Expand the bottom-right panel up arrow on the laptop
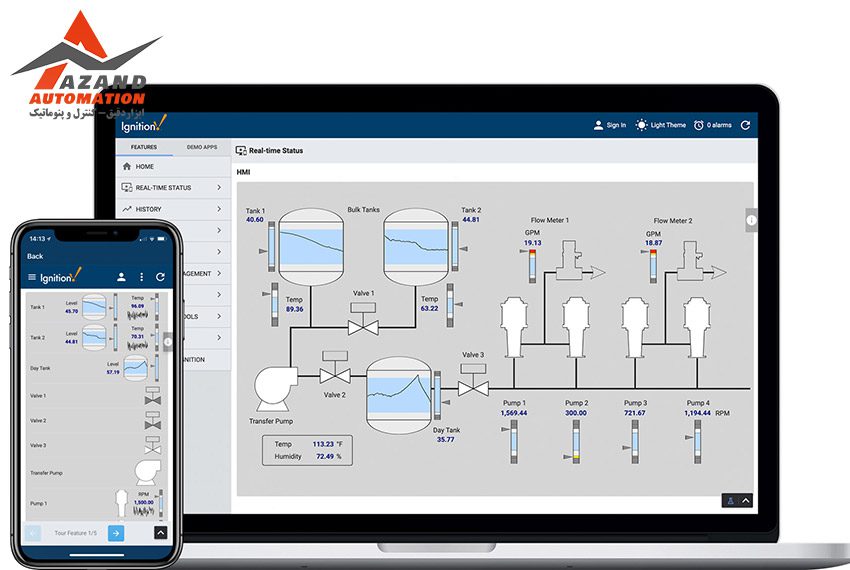The image size is (850, 570). [x=746, y=501]
